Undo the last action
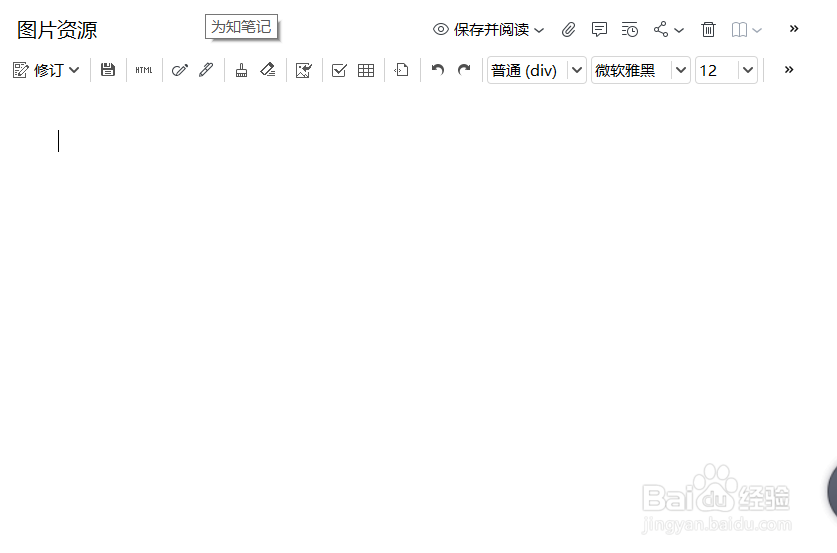 click(438, 70)
